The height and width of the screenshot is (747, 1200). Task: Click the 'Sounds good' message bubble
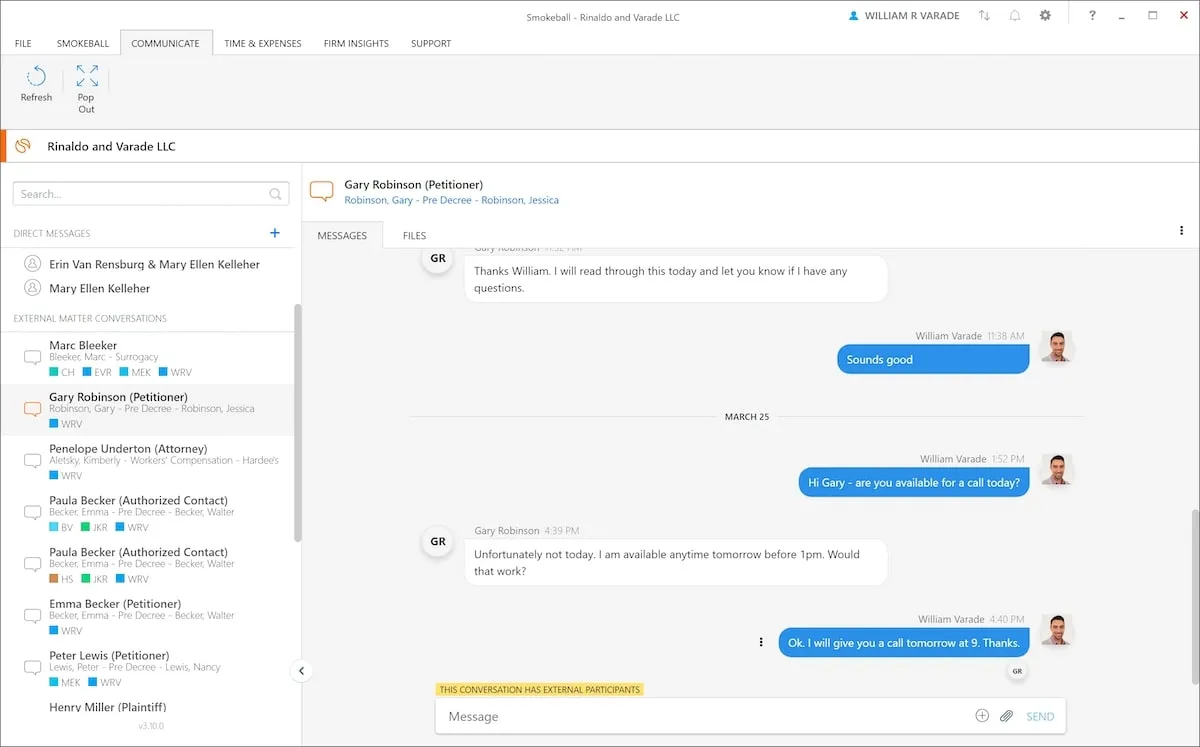(933, 360)
